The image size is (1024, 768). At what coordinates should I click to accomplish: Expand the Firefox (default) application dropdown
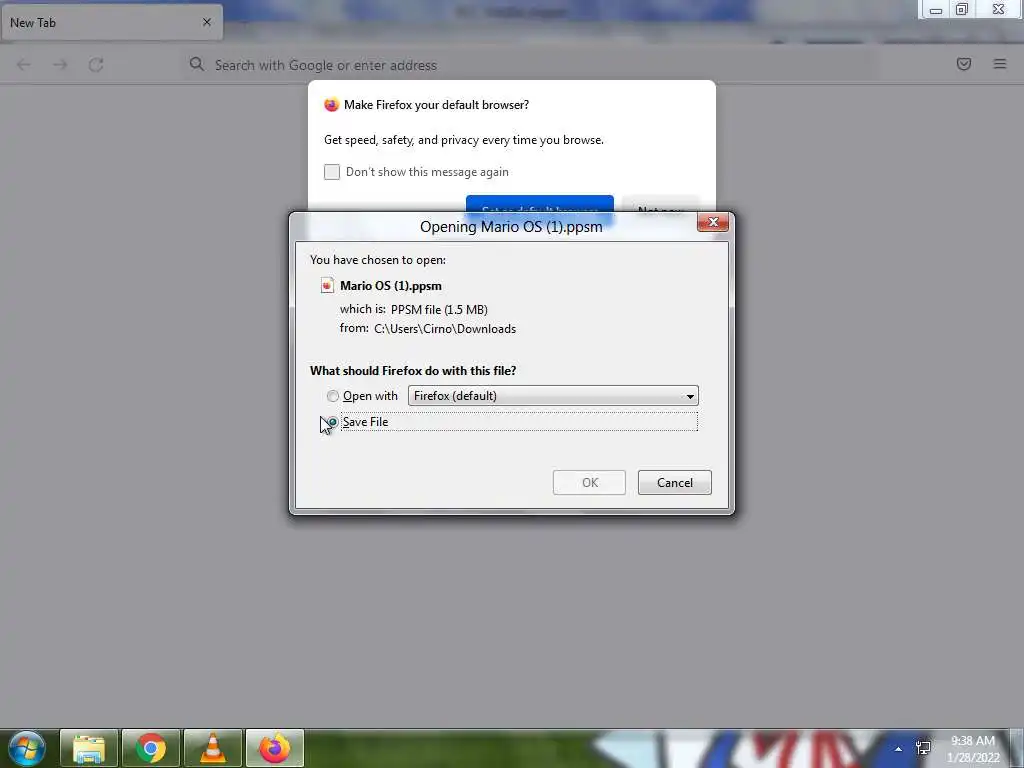coord(553,396)
